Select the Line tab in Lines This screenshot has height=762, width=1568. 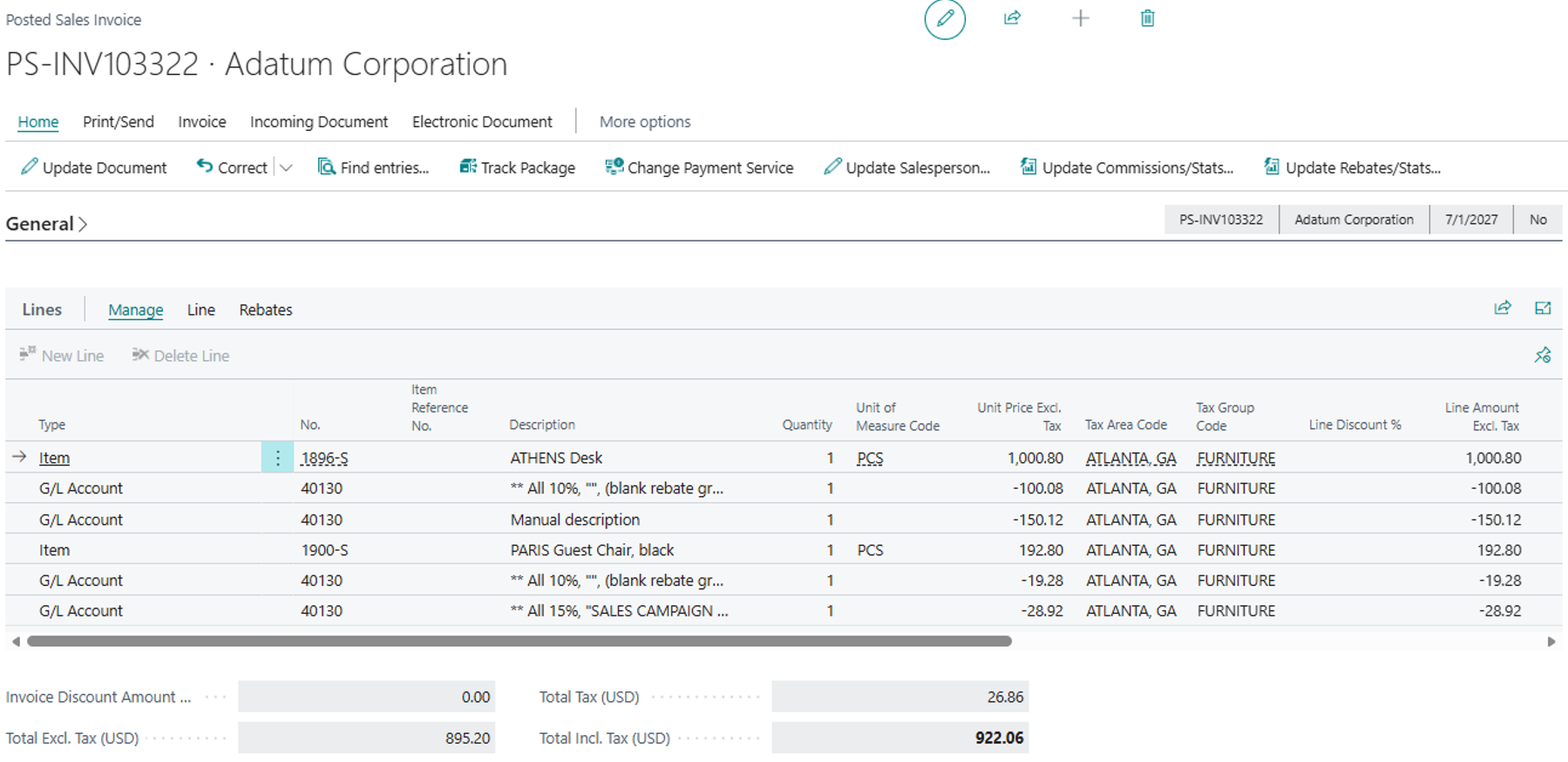click(201, 310)
